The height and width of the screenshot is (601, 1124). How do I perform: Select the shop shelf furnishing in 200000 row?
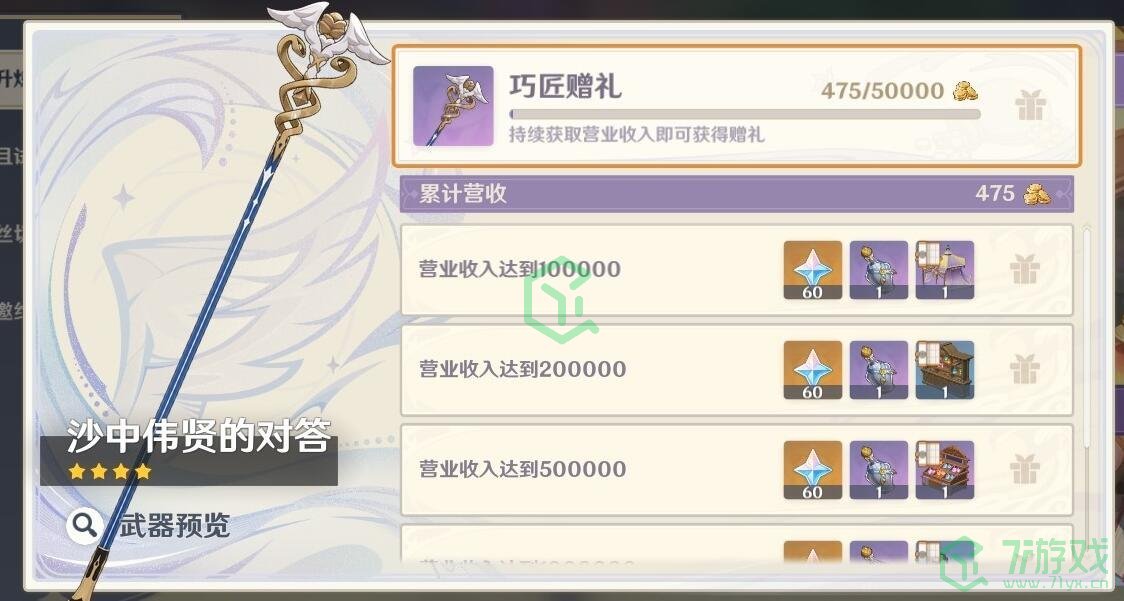945,370
